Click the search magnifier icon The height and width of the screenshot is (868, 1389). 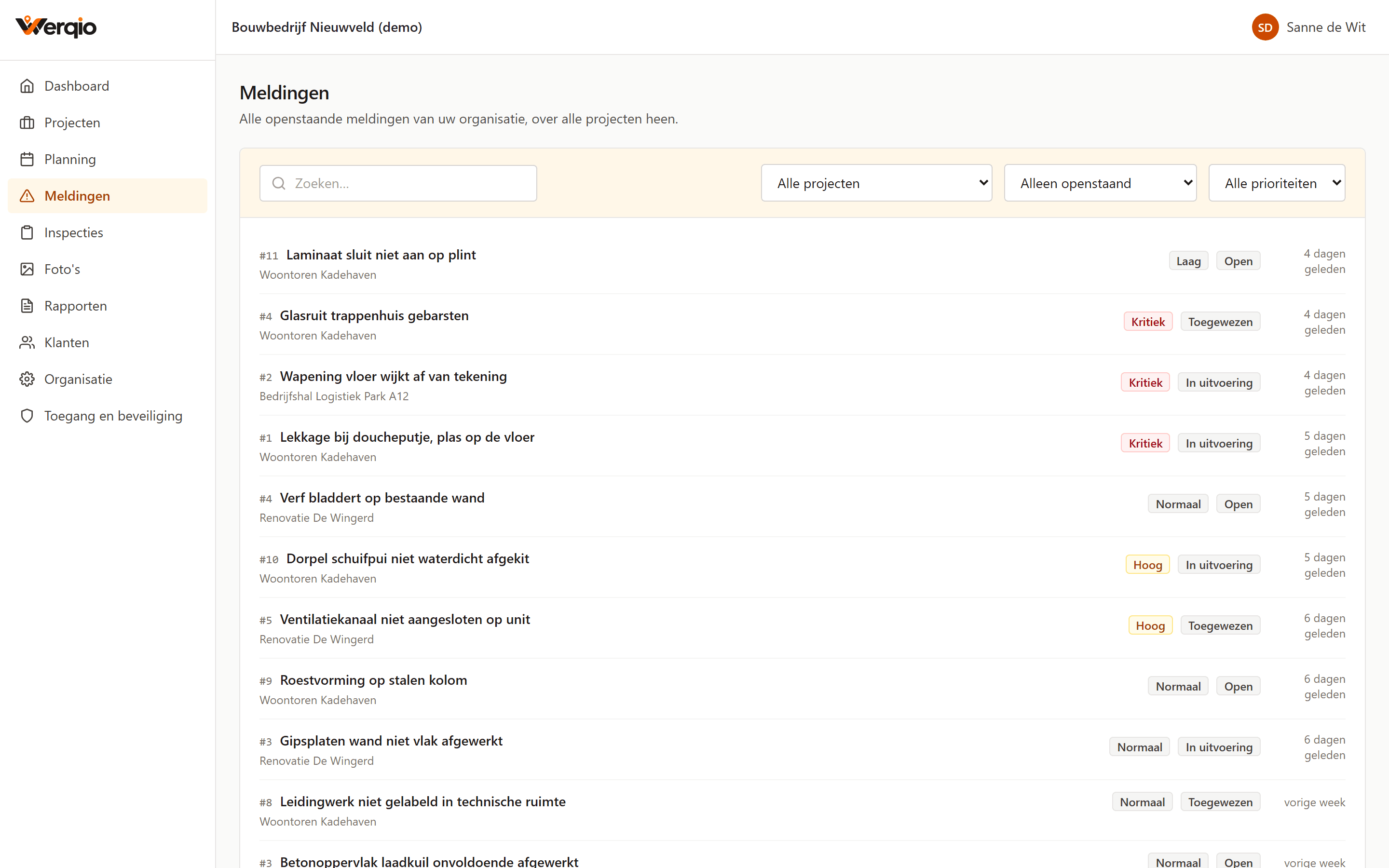click(x=279, y=183)
